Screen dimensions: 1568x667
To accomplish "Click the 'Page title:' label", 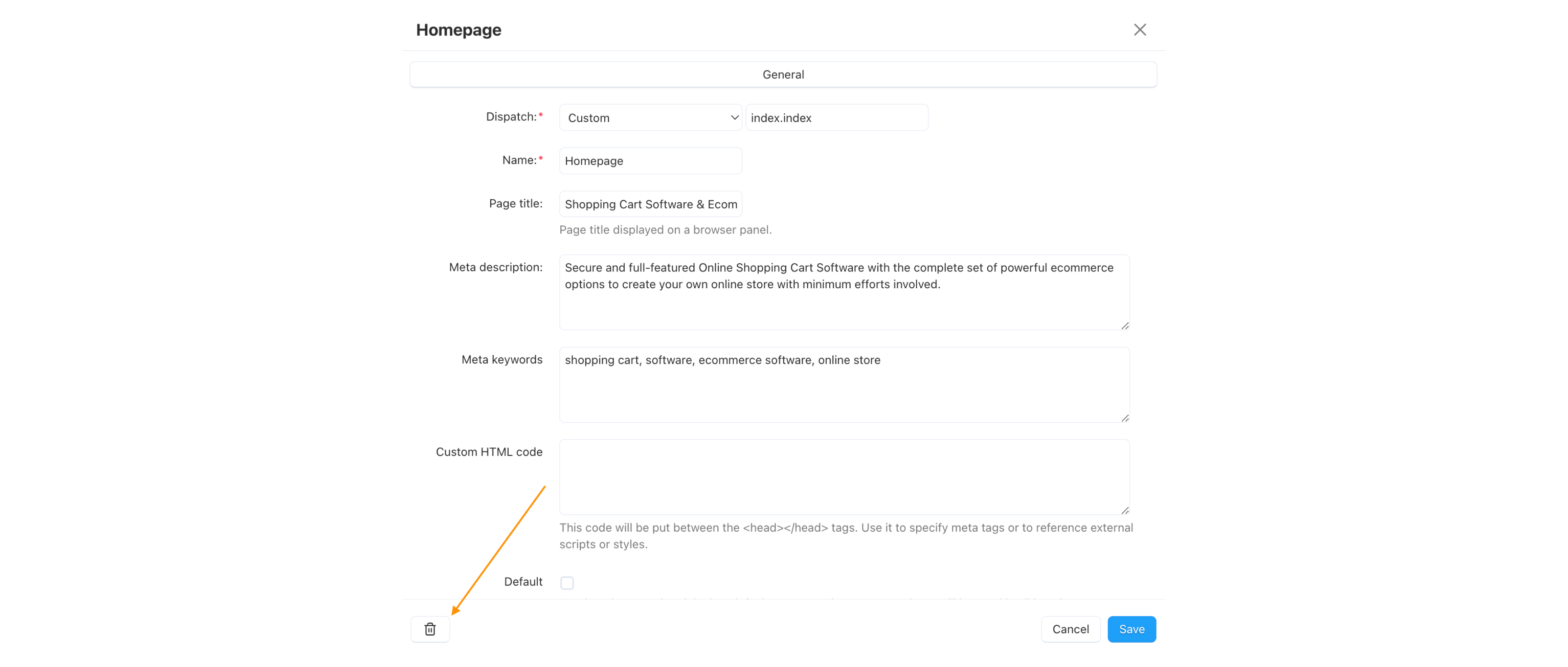I will [516, 203].
